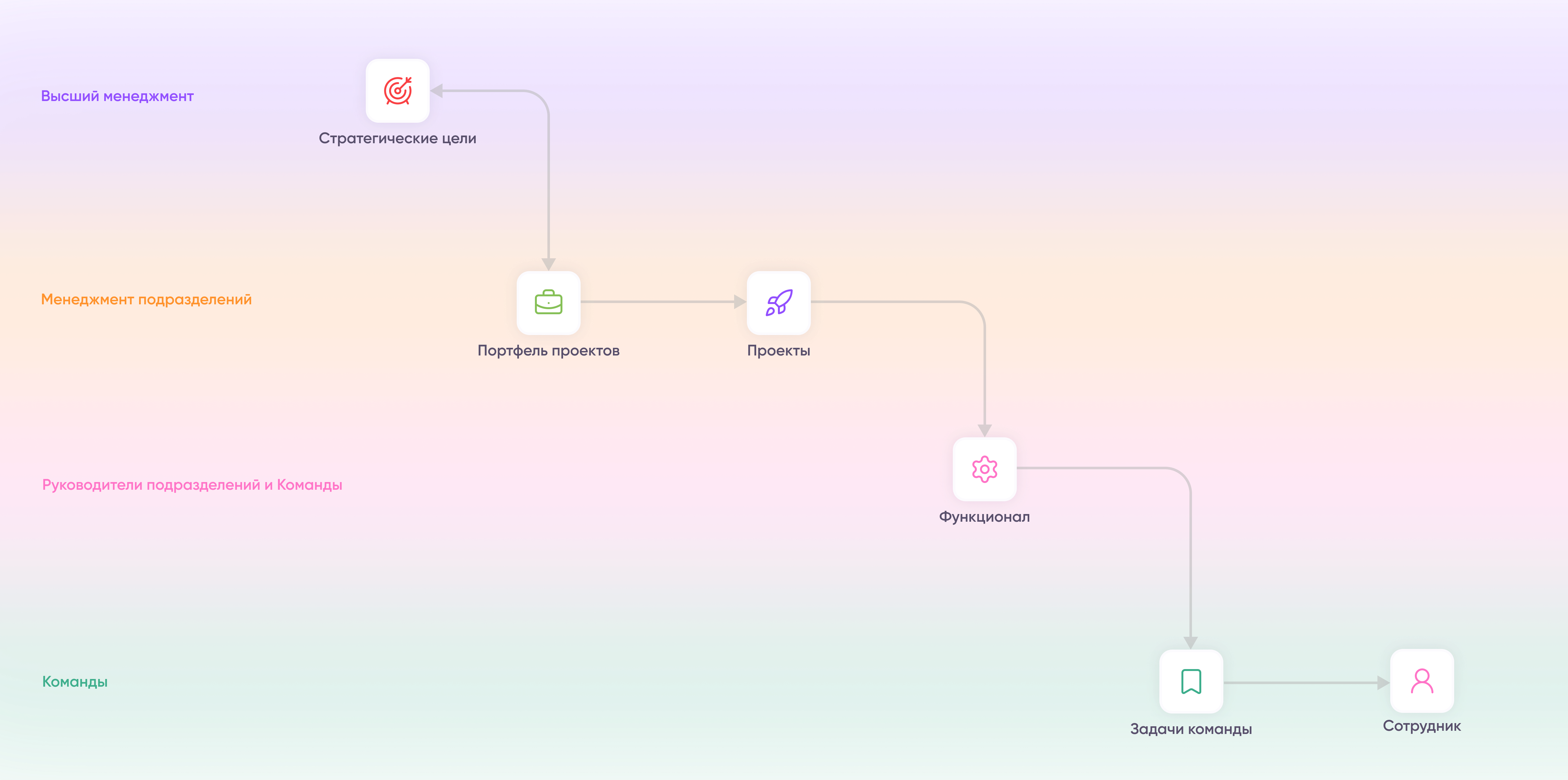Click arrowhead pointing at strategic goals card

(436, 91)
